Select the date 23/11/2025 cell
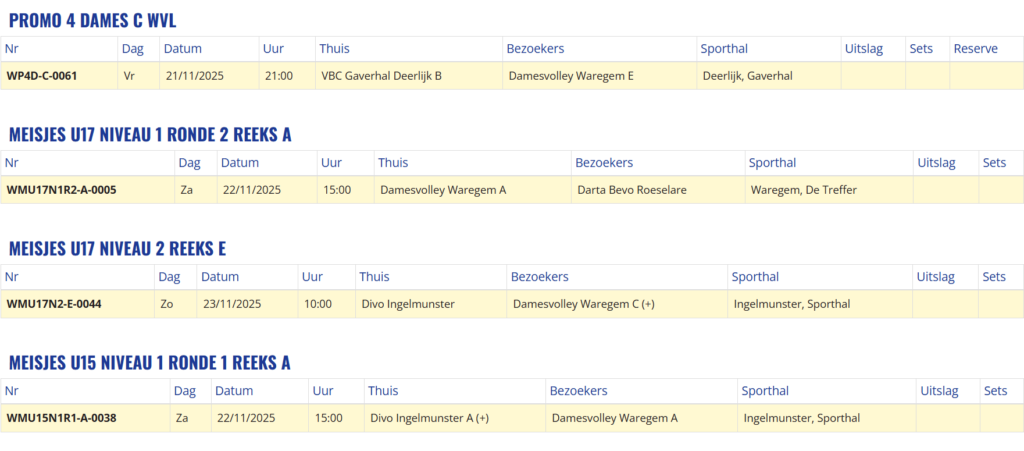1024x451 pixels. point(232,304)
